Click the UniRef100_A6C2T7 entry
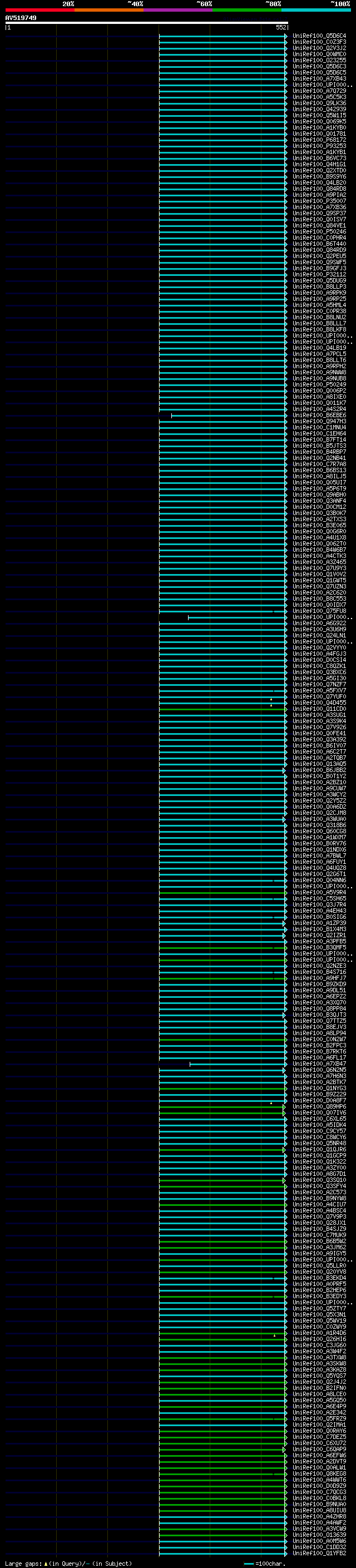 click(319, 752)
